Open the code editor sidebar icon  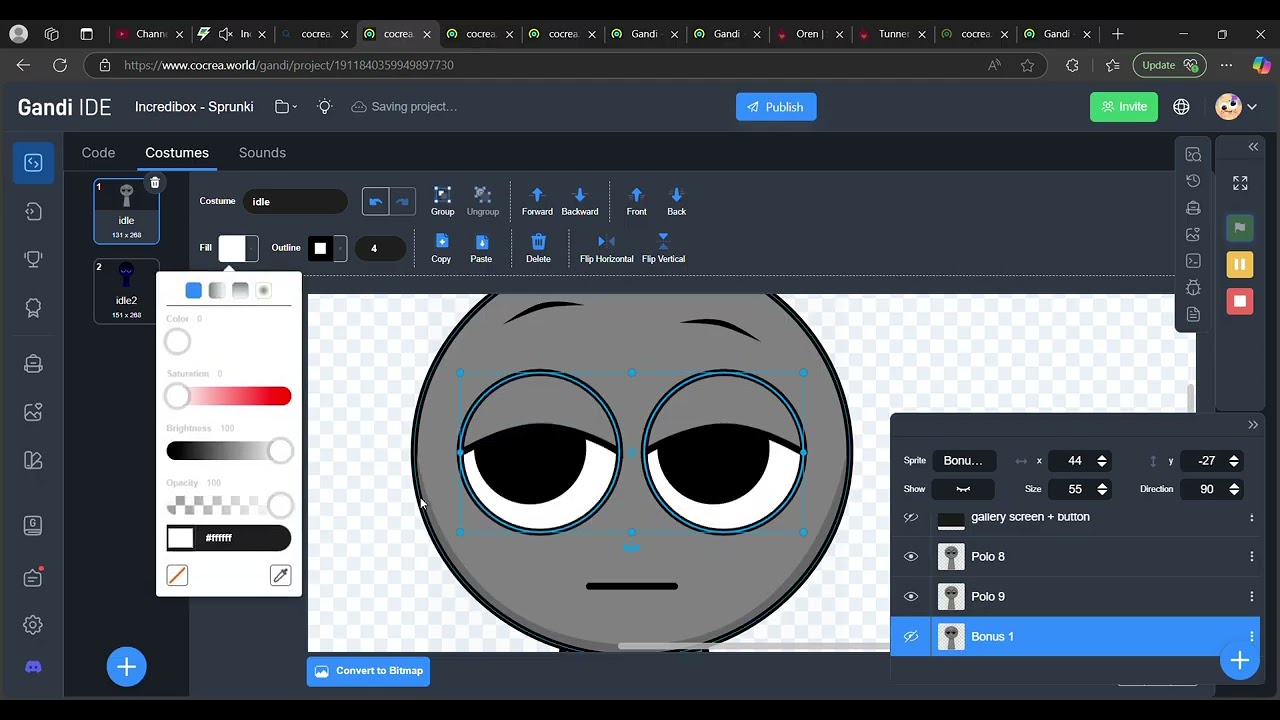pyautogui.click(x=33, y=163)
